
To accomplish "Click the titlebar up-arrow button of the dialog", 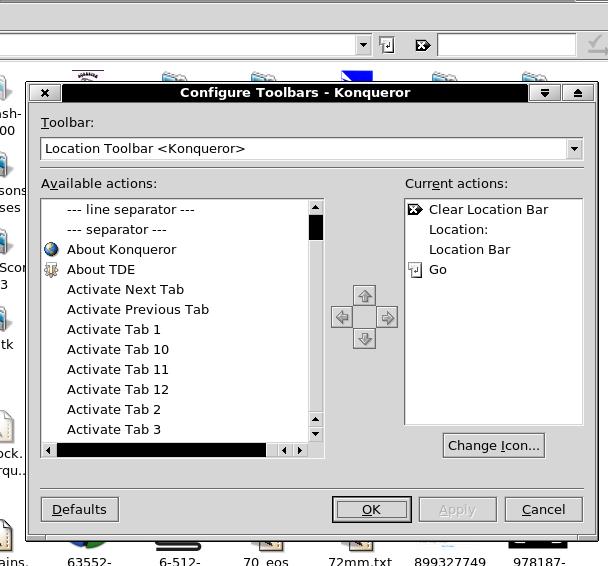I will 578,93.
